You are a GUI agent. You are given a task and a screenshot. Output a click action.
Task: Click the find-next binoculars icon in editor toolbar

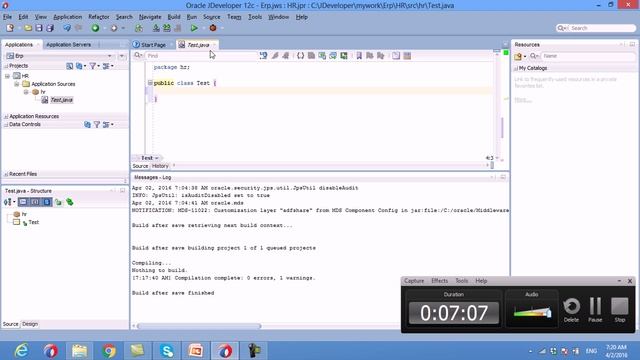(263, 56)
